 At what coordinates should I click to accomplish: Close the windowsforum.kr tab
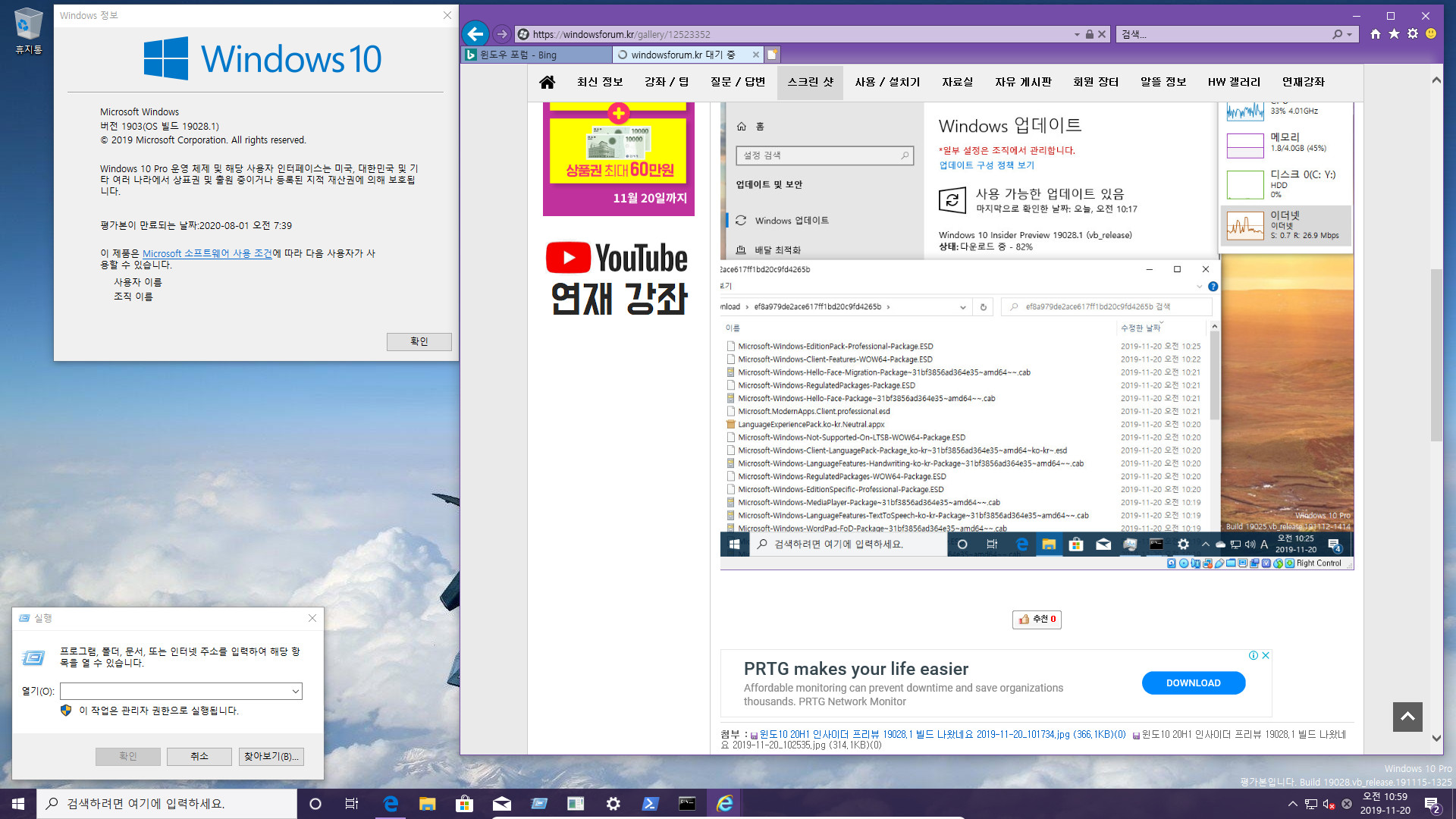(755, 55)
